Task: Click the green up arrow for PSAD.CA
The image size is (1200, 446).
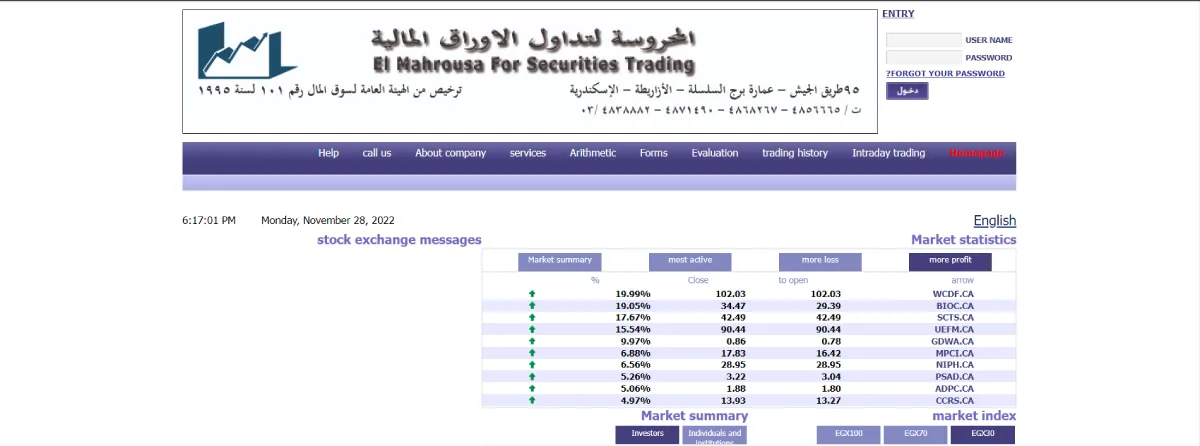Action: [x=532, y=377]
